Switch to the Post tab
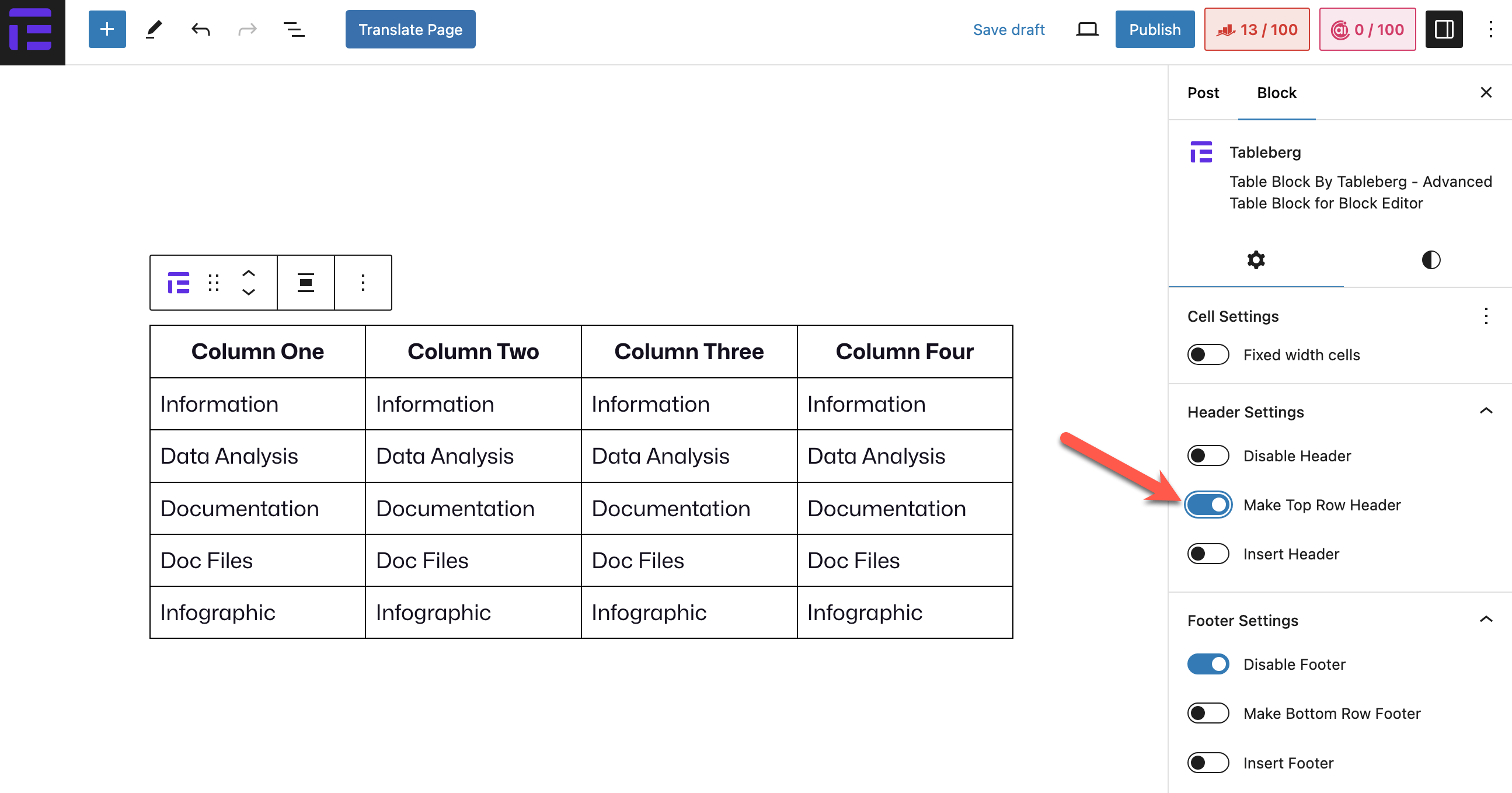Screen dimensions: 1512x793 click(x=1203, y=93)
